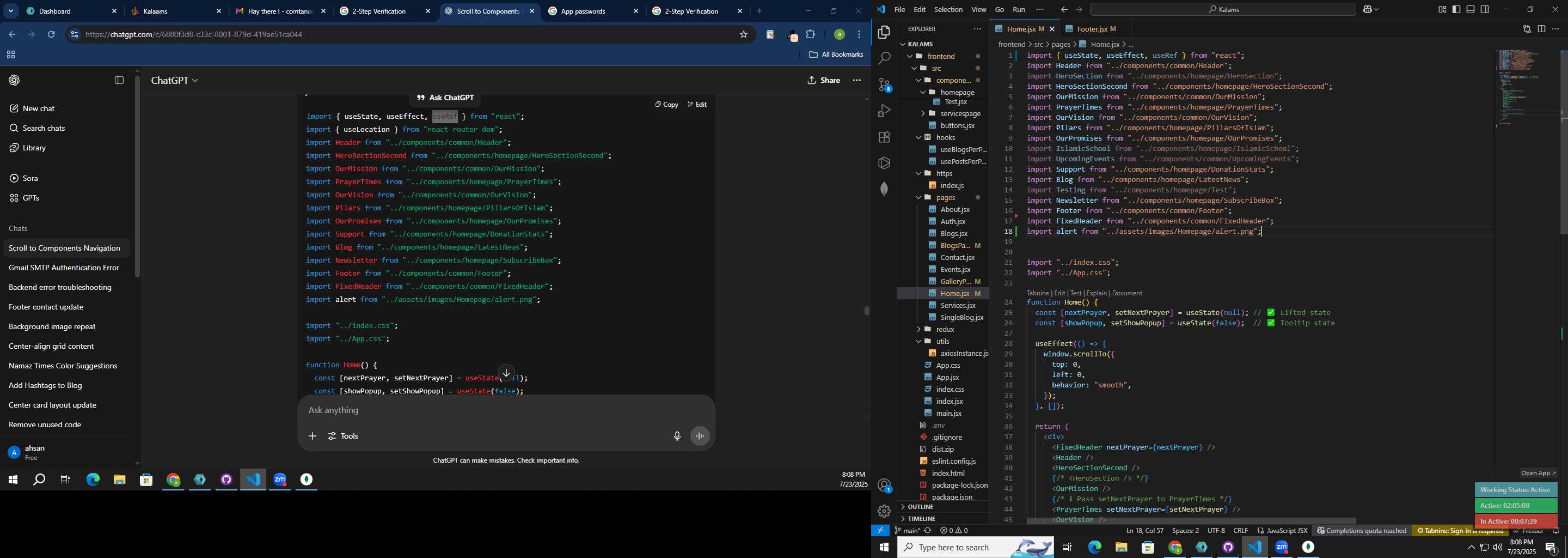Click plus attach icon in ChatGPT prompt
Image resolution: width=1568 pixels, height=558 pixels.
313,436
